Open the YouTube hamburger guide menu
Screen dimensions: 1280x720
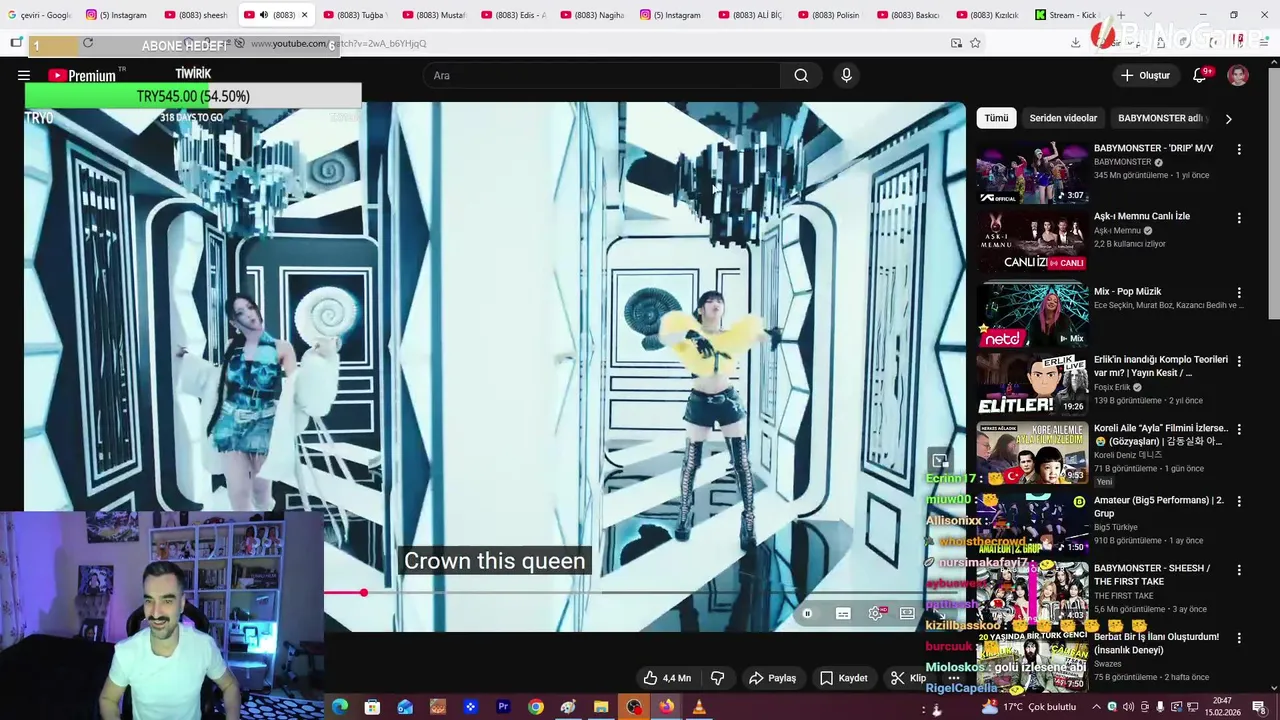(24, 75)
